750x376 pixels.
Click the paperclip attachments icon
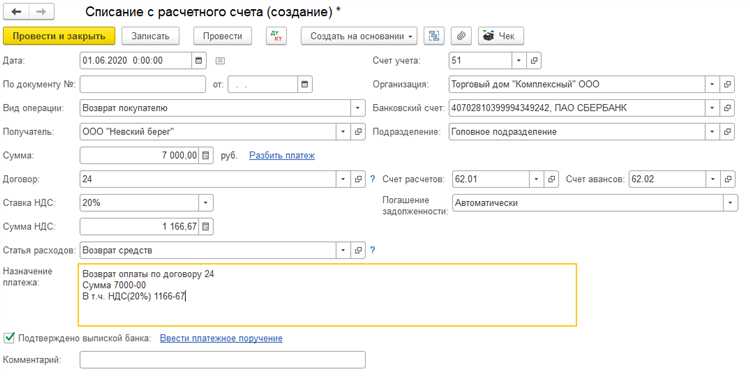point(461,36)
